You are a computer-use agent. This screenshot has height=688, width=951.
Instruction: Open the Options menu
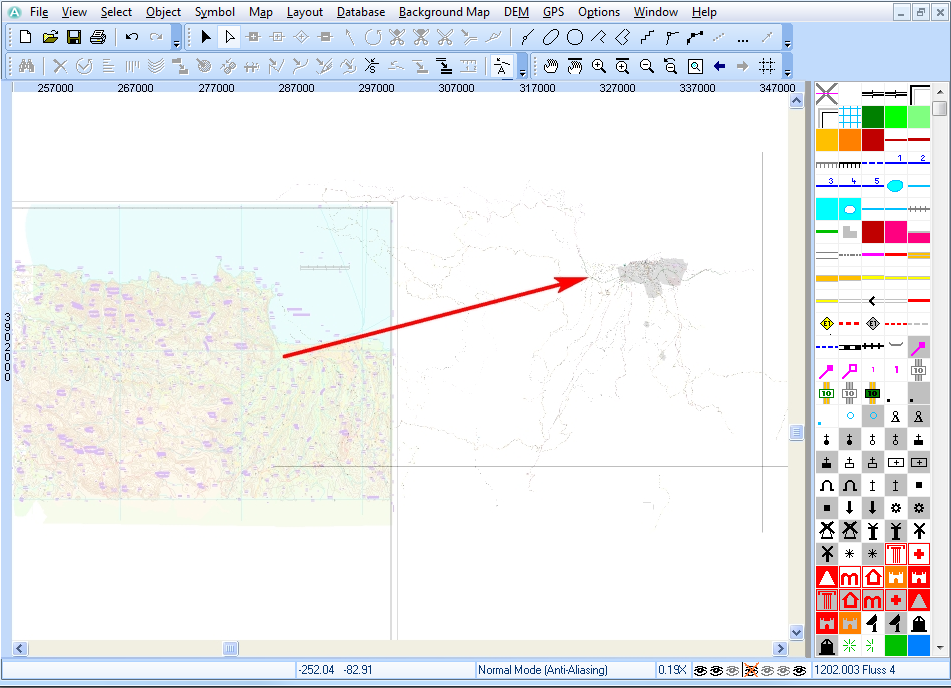pyautogui.click(x=599, y=12)
